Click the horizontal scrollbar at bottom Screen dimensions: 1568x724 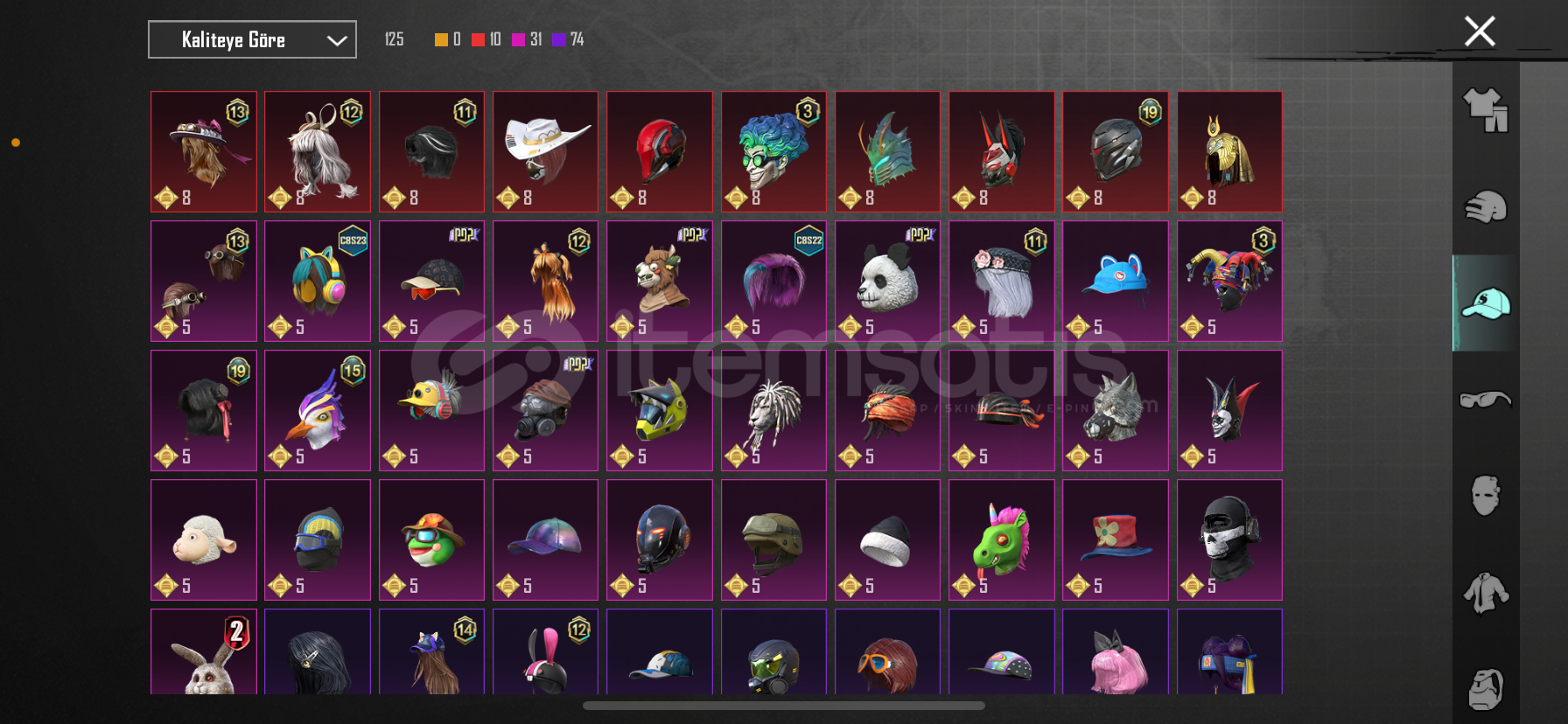coord(784,705)
